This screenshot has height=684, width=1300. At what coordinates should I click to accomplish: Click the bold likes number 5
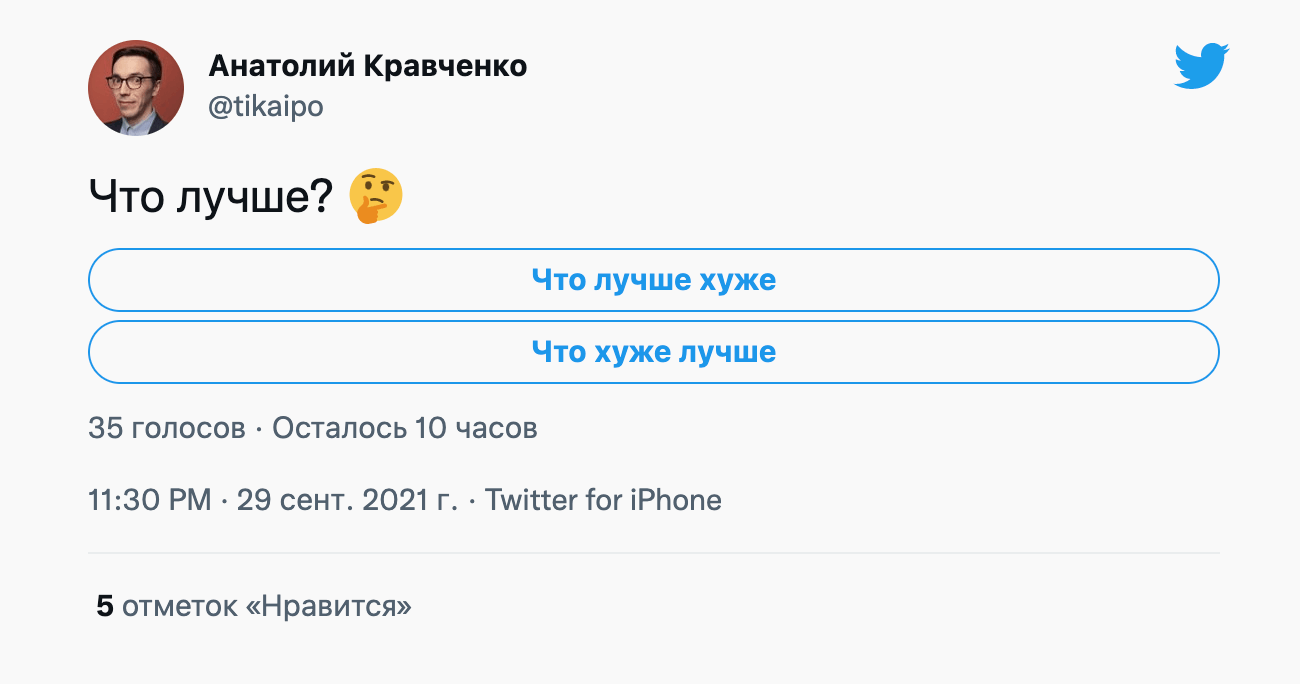point(104,606)
